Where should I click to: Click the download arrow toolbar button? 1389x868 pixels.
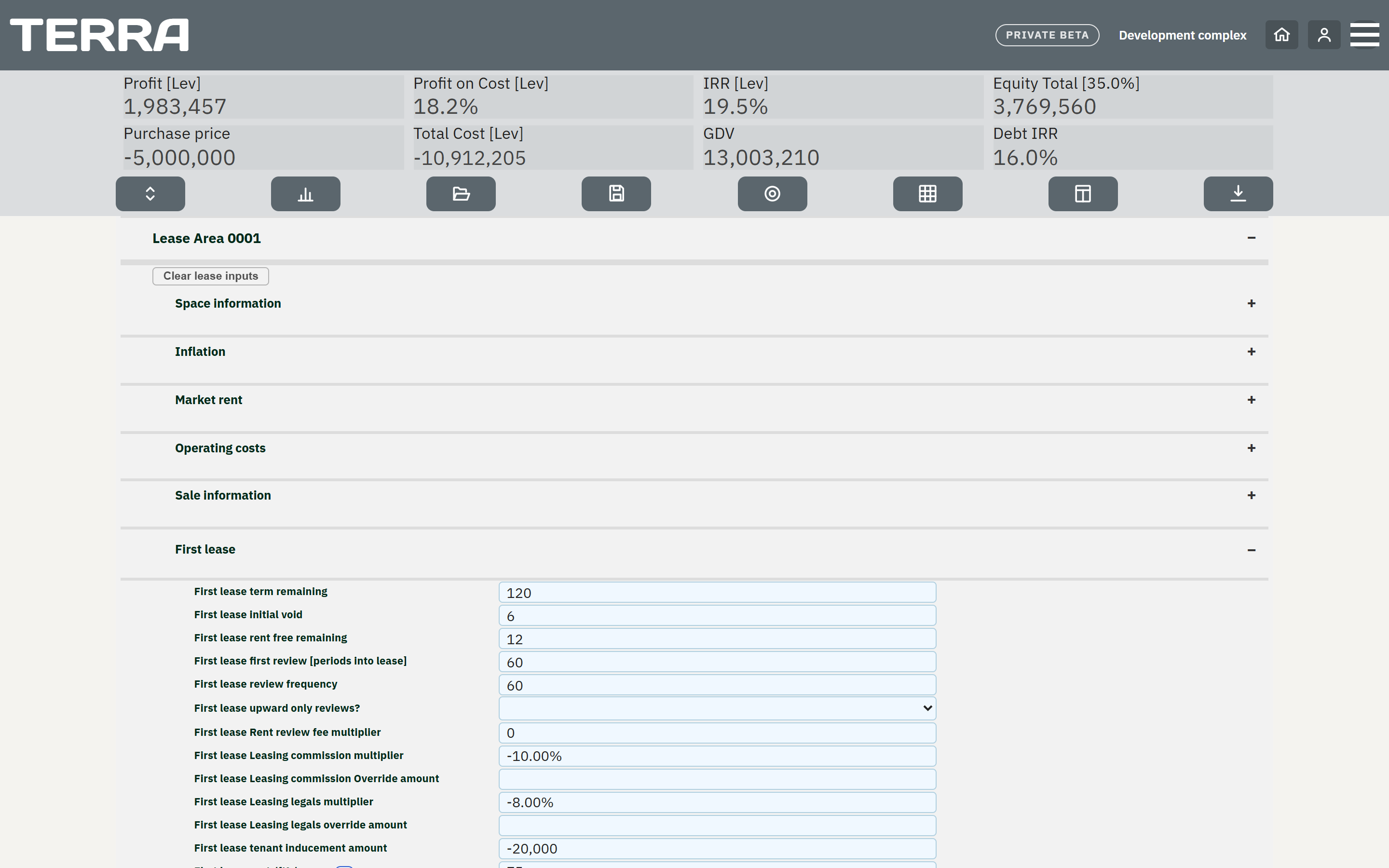(1238, 193)
